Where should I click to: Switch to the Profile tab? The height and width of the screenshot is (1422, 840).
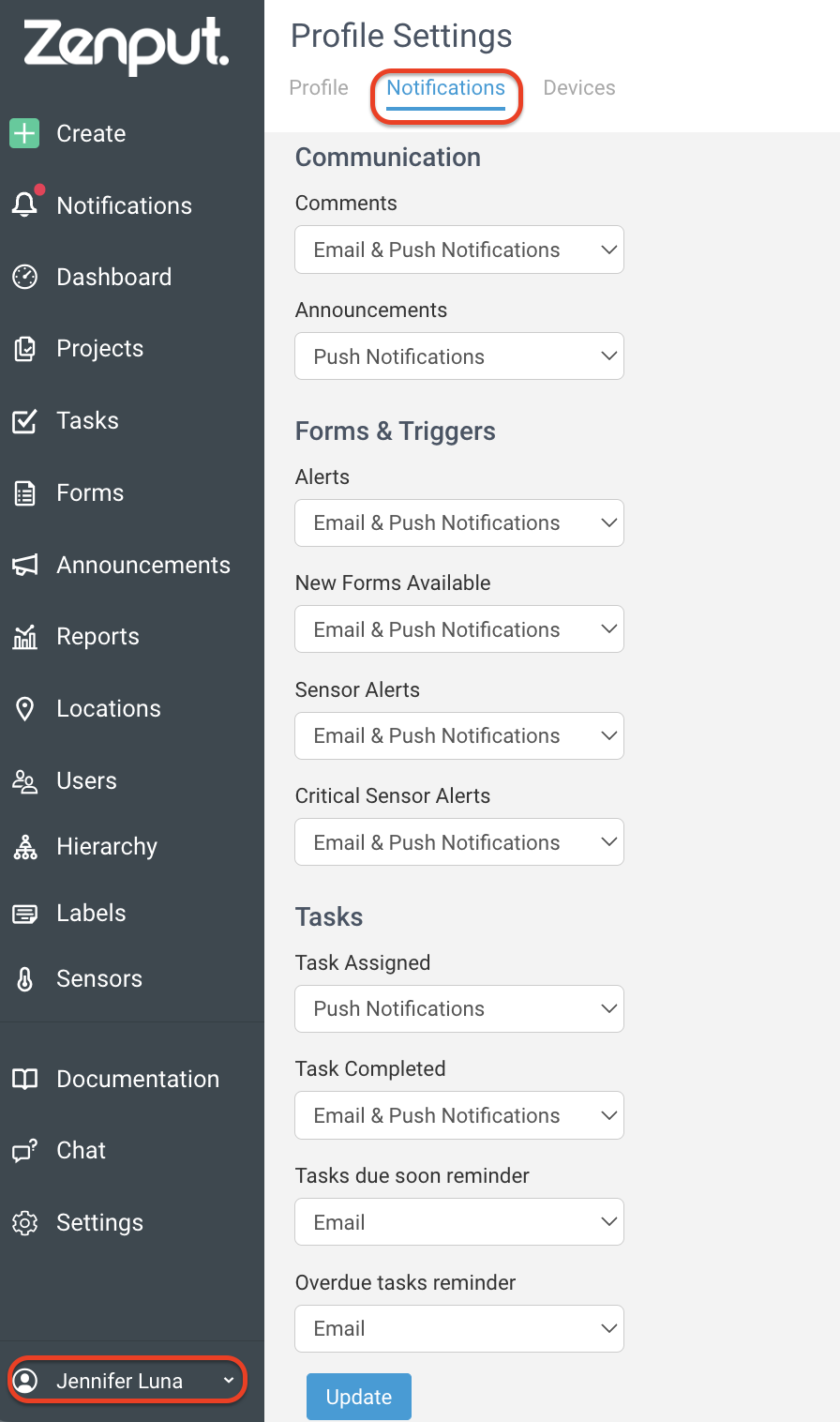[x=318, y=87]
